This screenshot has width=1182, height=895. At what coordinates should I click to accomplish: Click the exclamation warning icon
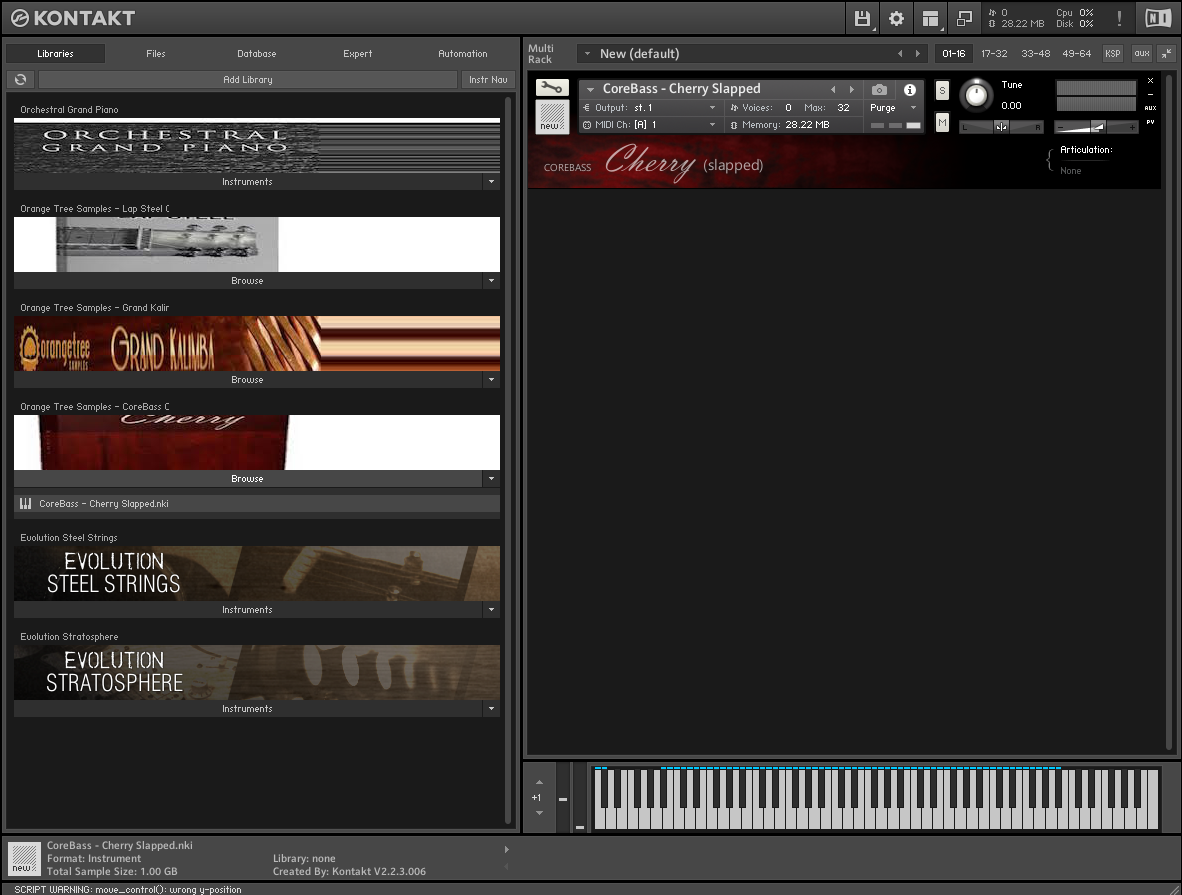click(1119, 18)
